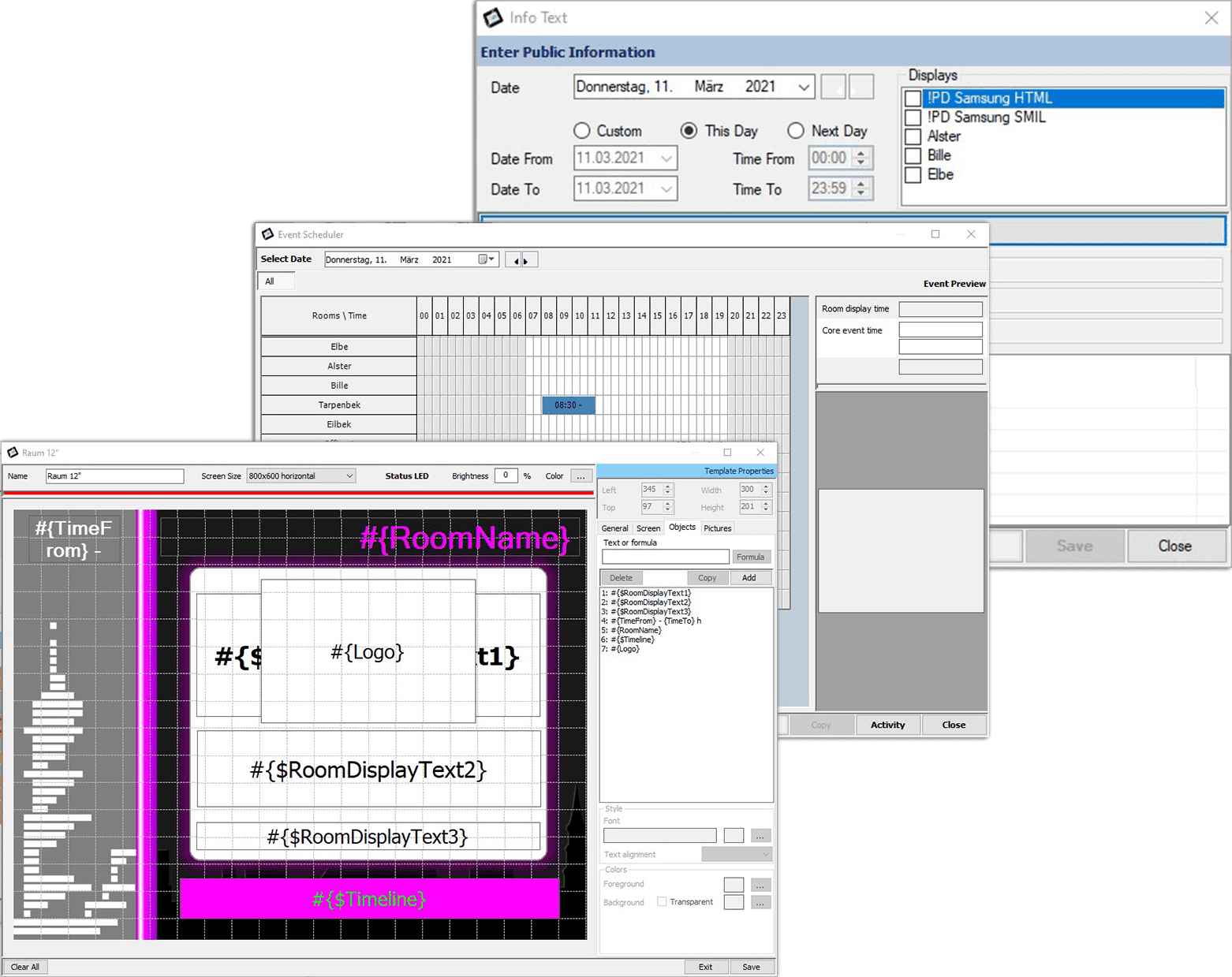
Task: Increase the Time From spinner value
Action: (862, 154)
